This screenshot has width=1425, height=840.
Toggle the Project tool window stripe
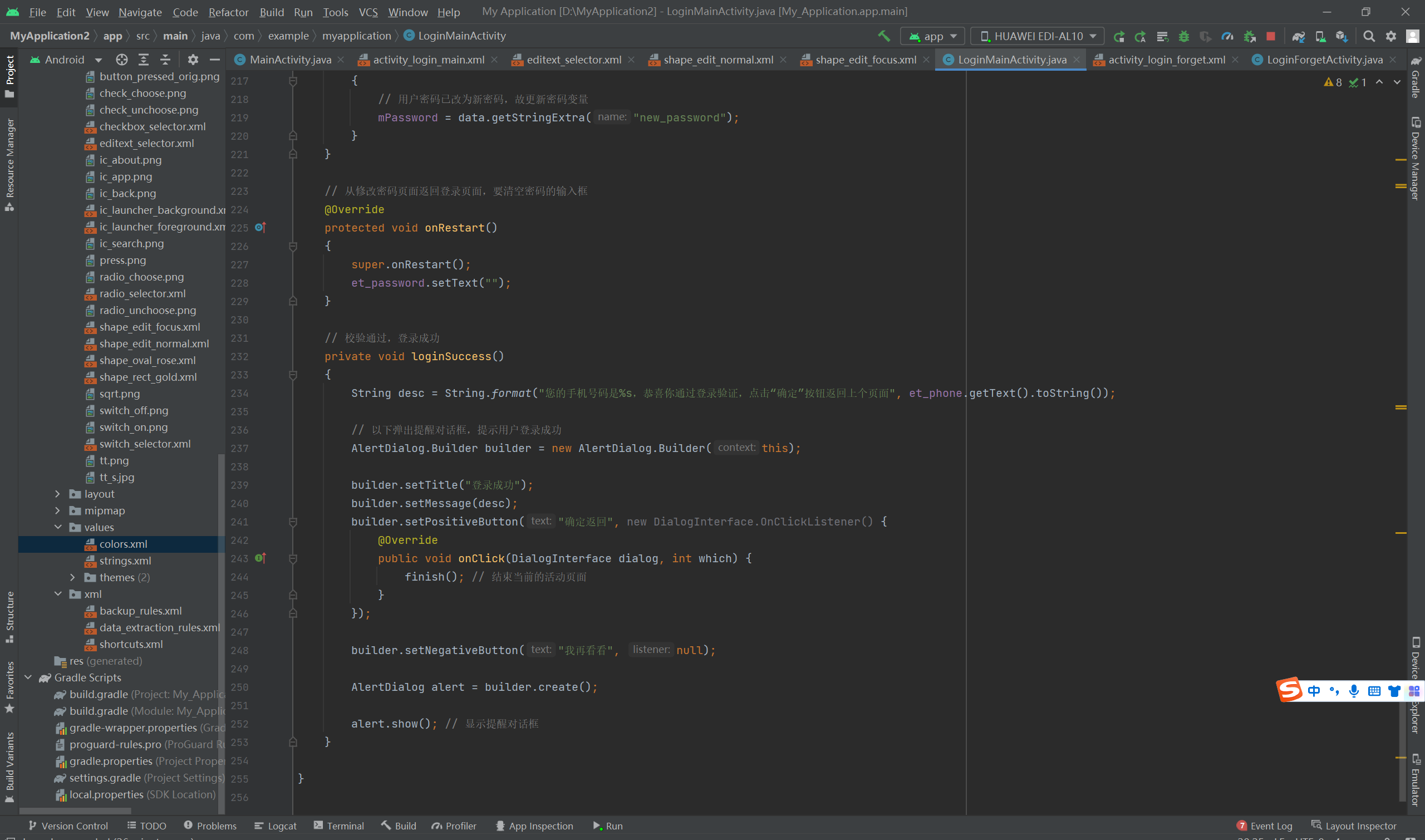click(9, 76)
